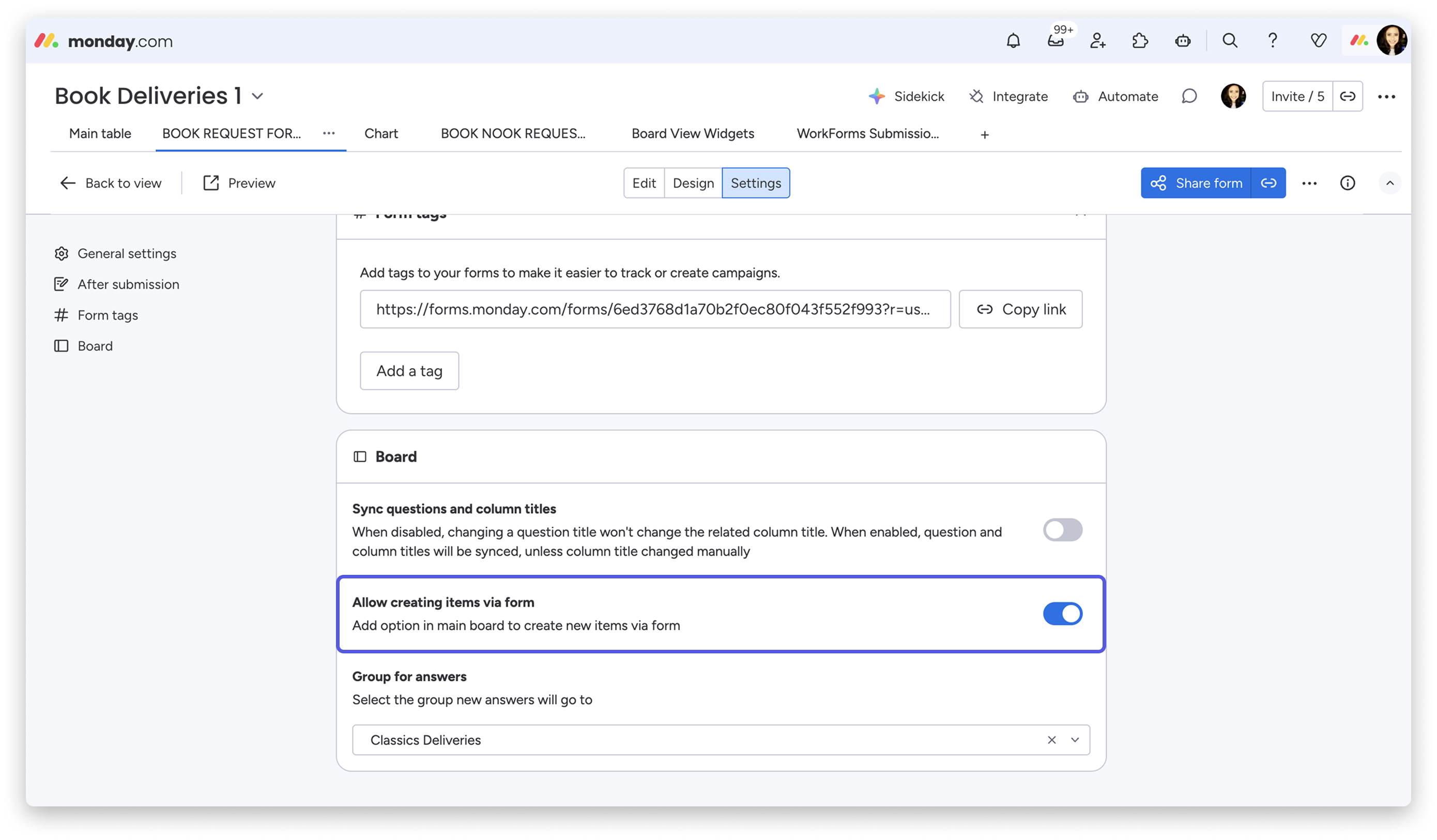Jump to Board section in sidebar
1437x840 pixels.
coord(83,346)
